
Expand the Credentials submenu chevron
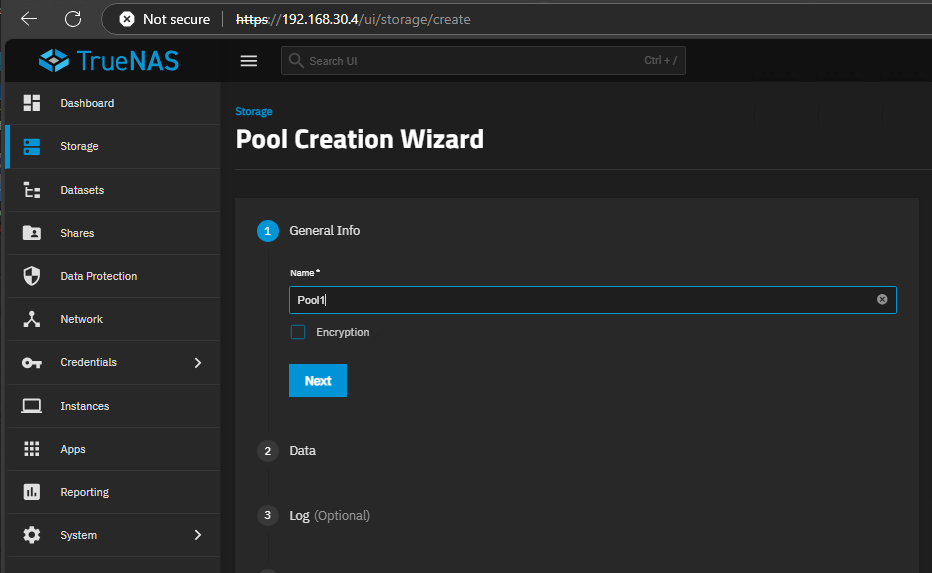click(197, 362)
